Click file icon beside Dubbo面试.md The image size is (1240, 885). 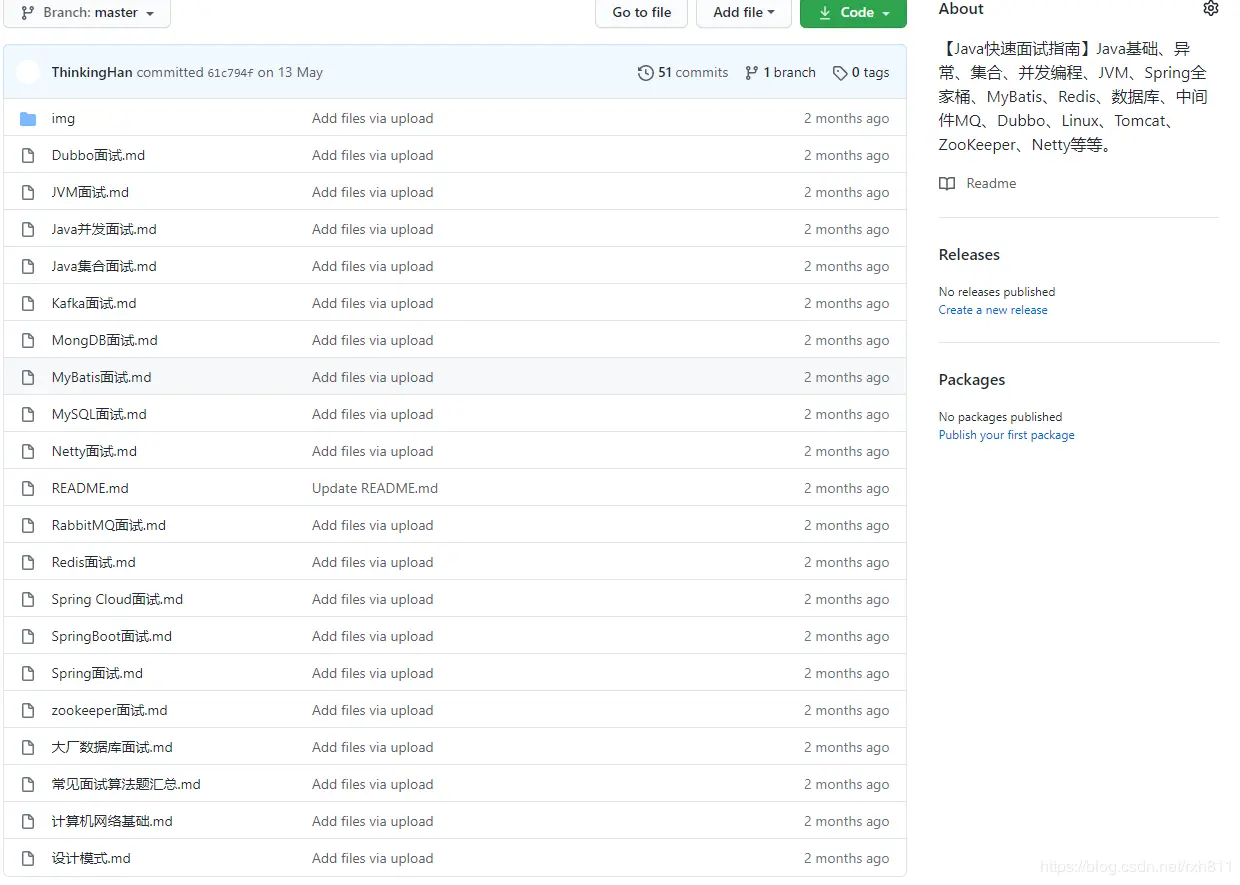click(x=28, y=156)
